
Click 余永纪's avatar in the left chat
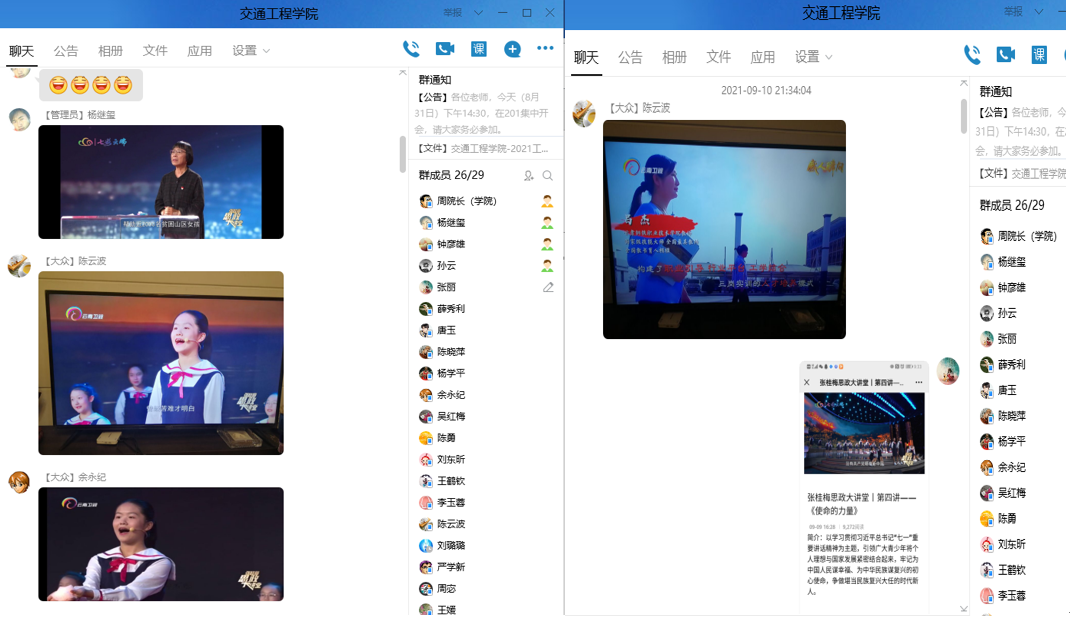point(19,482)
